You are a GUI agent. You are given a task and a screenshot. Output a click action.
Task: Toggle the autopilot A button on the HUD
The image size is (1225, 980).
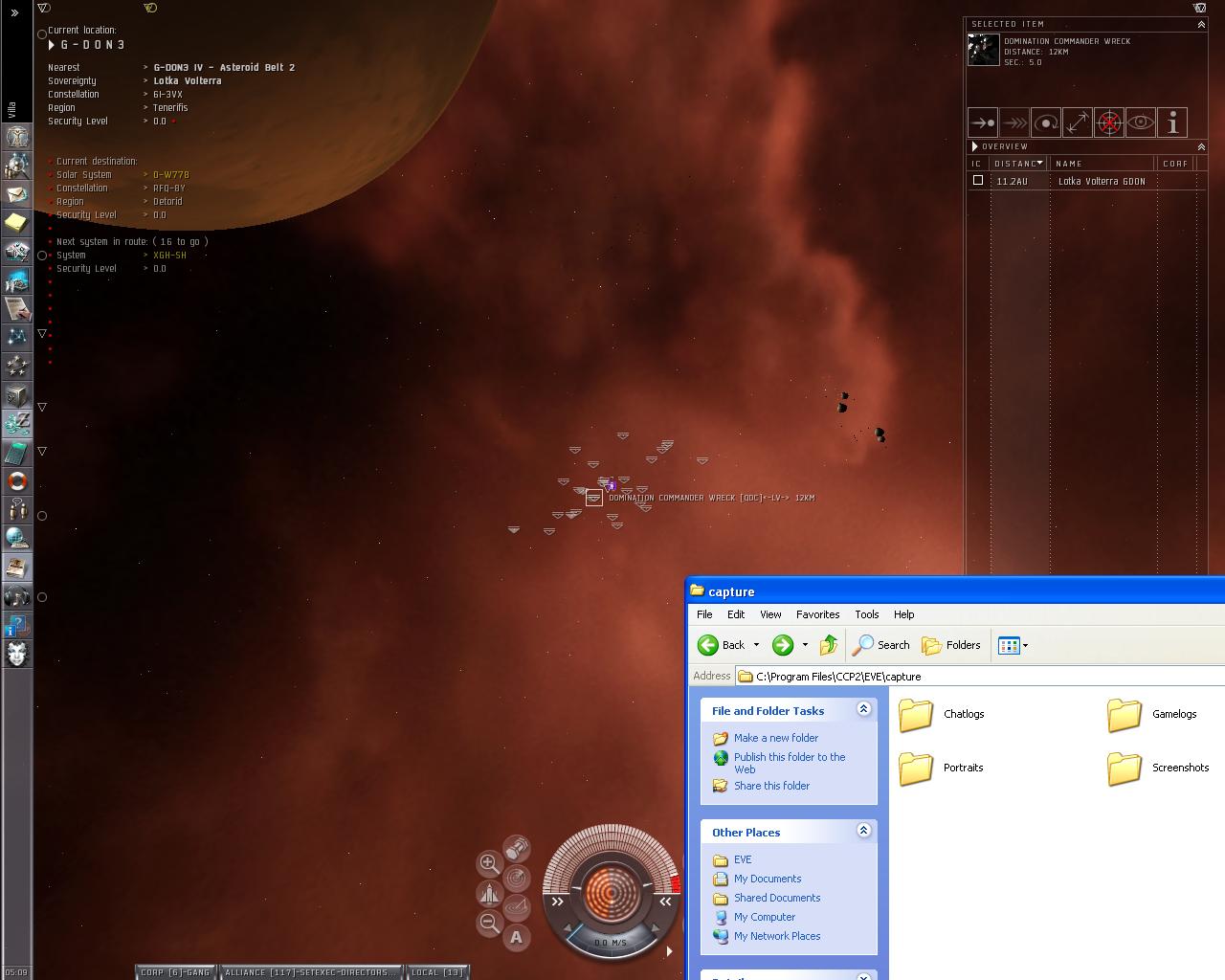[517, 937]
